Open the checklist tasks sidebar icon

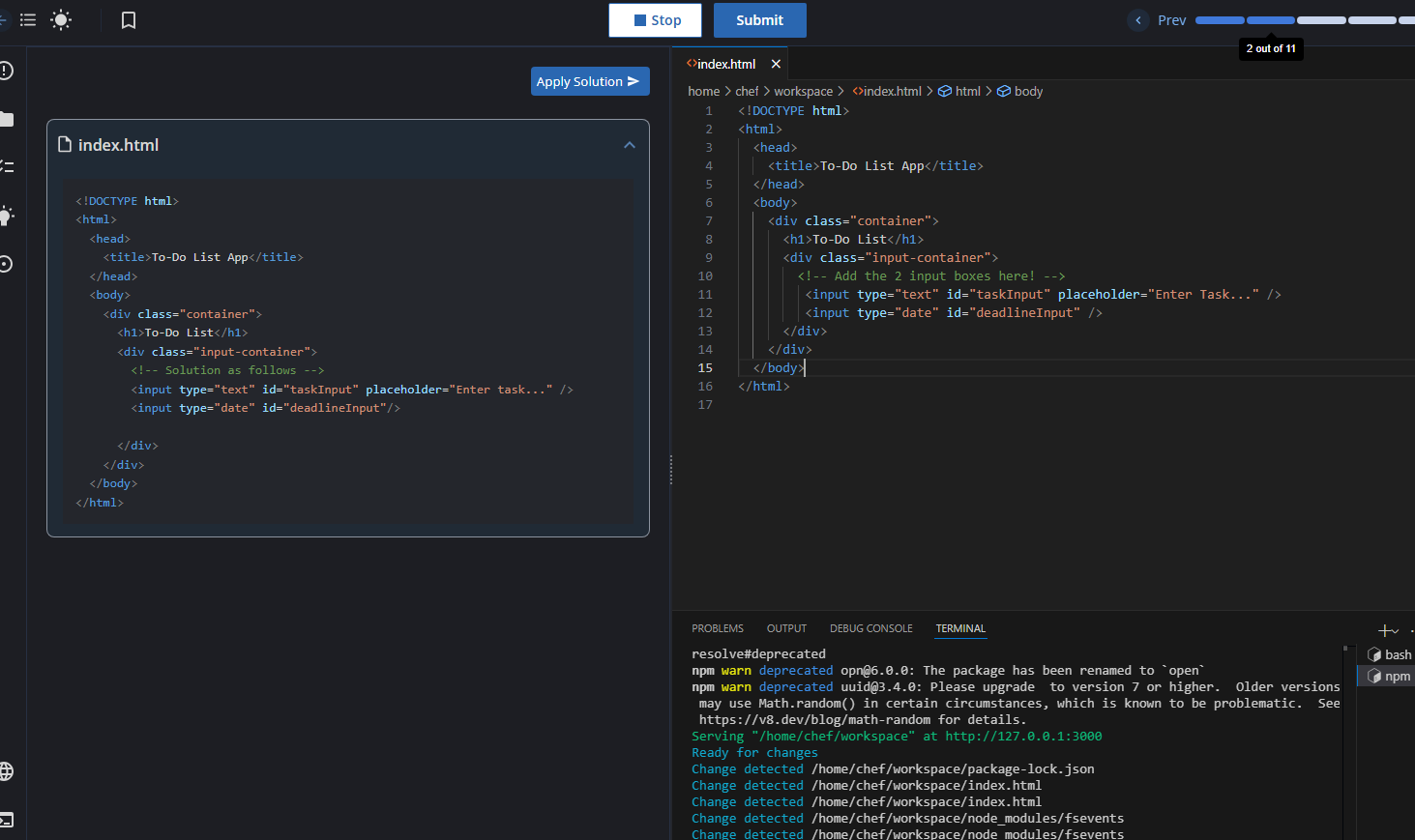(7, 166)
